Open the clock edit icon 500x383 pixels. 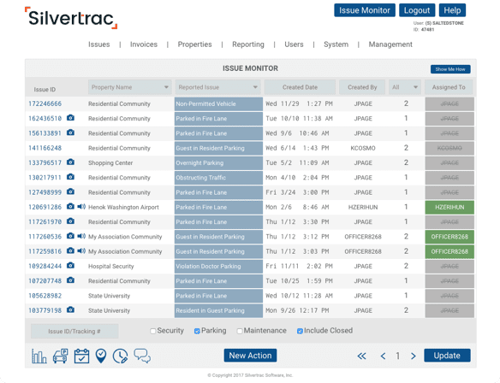[120, 356]
